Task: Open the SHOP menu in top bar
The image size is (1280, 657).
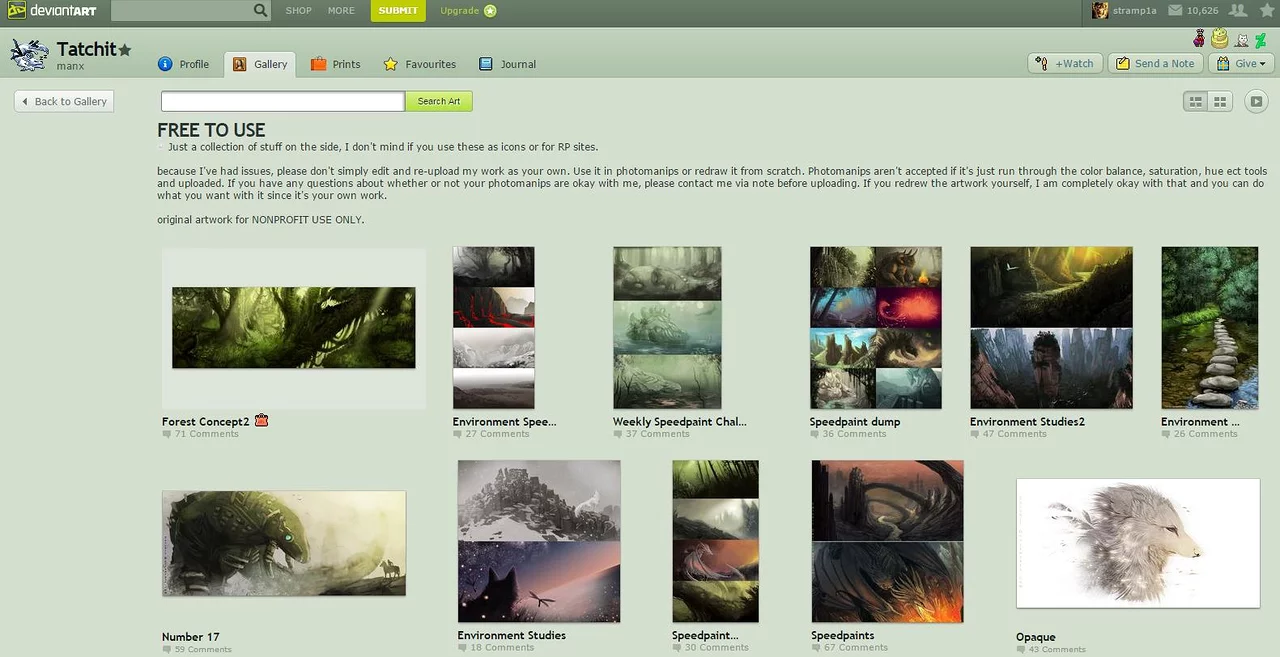Action: pyautogui.click(x=298, y=11)
